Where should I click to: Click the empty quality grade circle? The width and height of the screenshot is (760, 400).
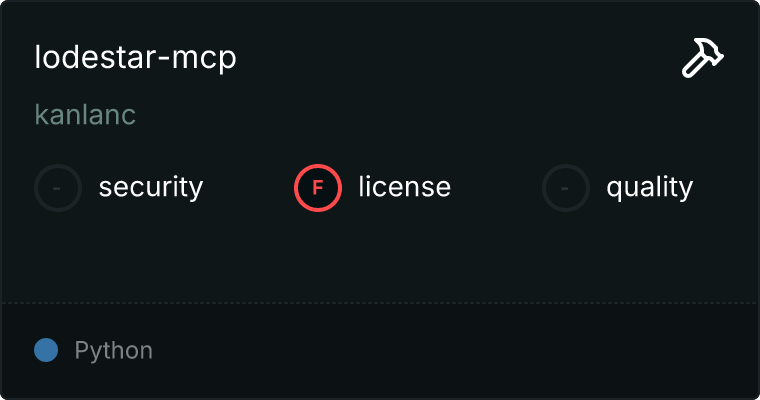(566, 188)
